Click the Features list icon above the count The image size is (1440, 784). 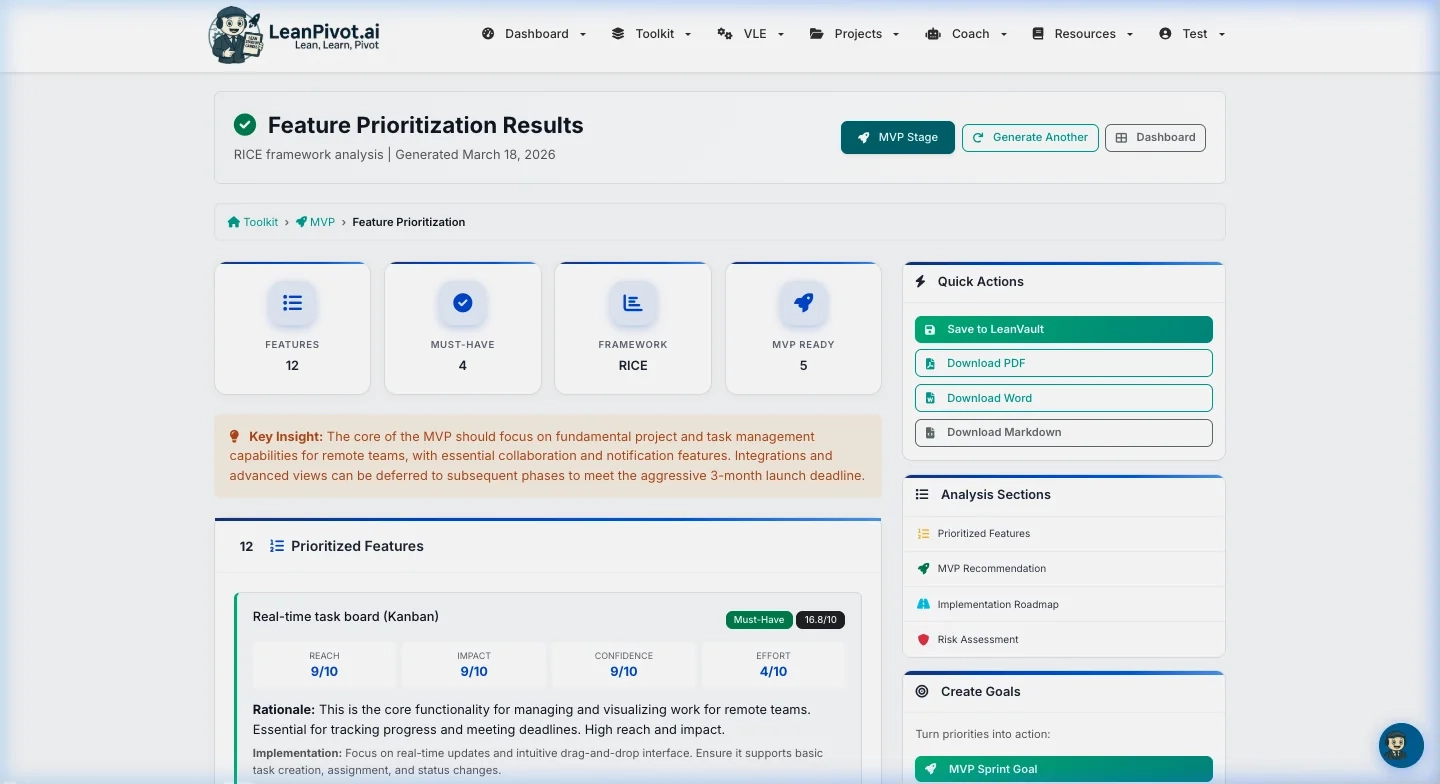coord(292,303)
